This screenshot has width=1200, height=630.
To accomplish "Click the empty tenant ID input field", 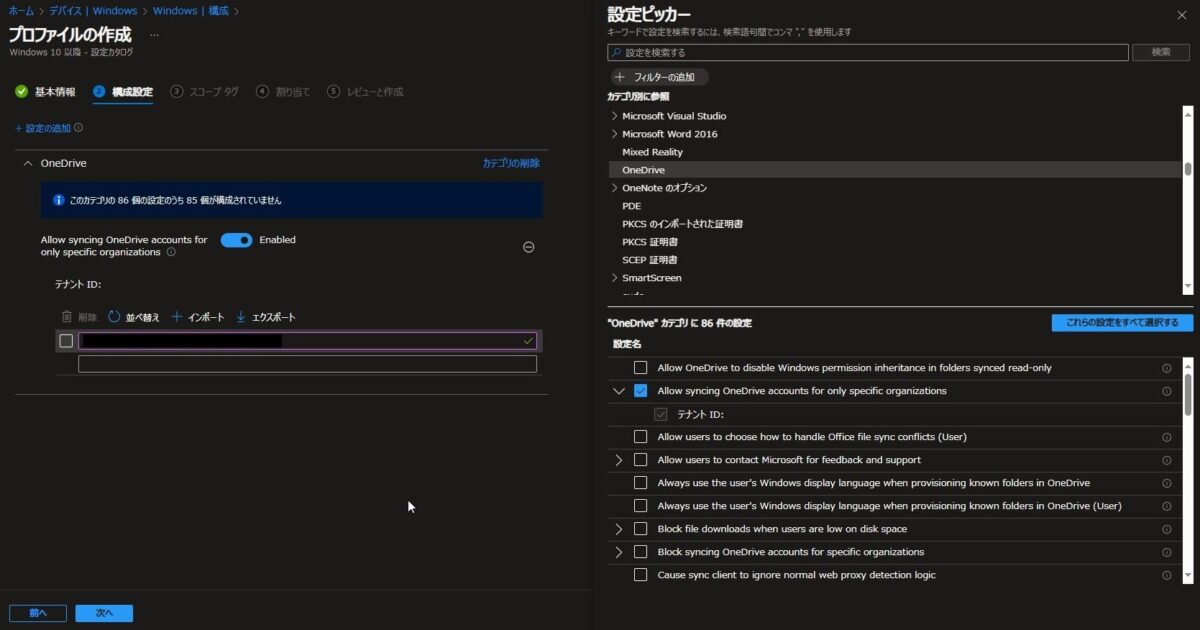I will (x=307, y=363).
